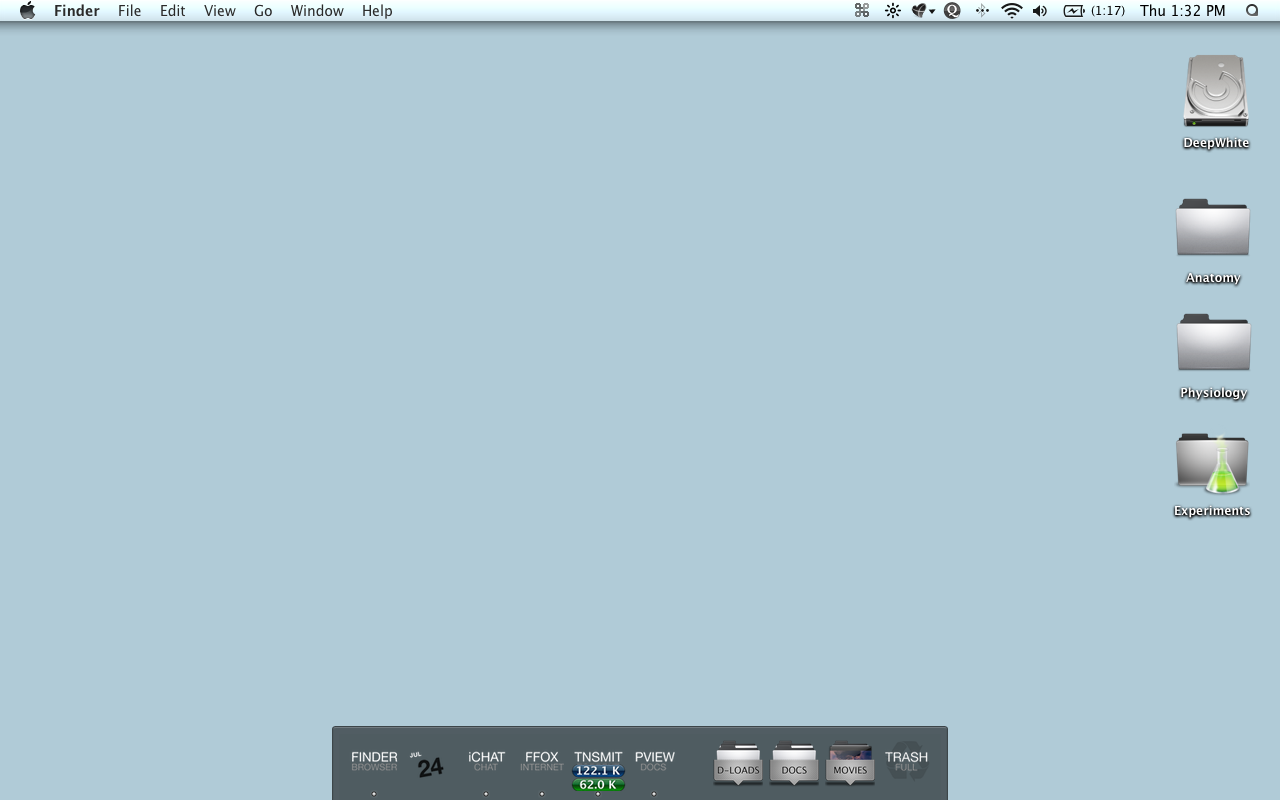The height and width of the screenshot is (800, 1280).
Task: Open the battery status (1:17) menu
Action: (x=1094, y=11)
